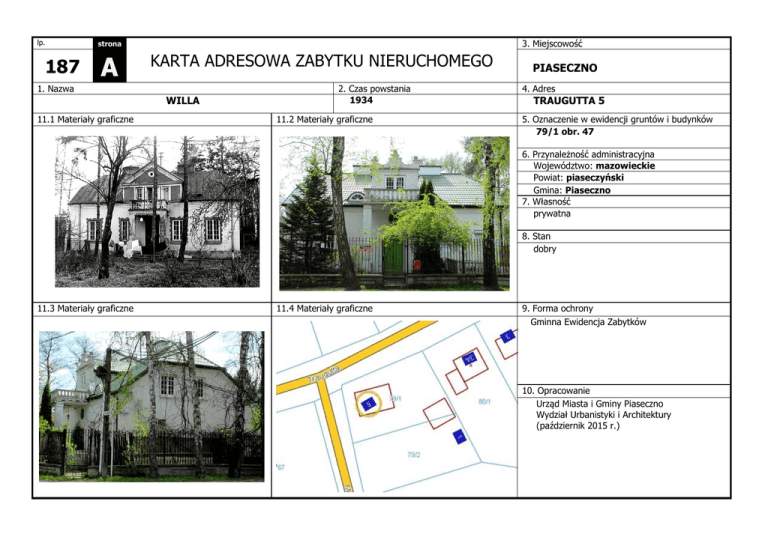This screenshot has width=768, height=543.
Task: Click the parcel label 67 on the map
Action: (x=281, y=467)
